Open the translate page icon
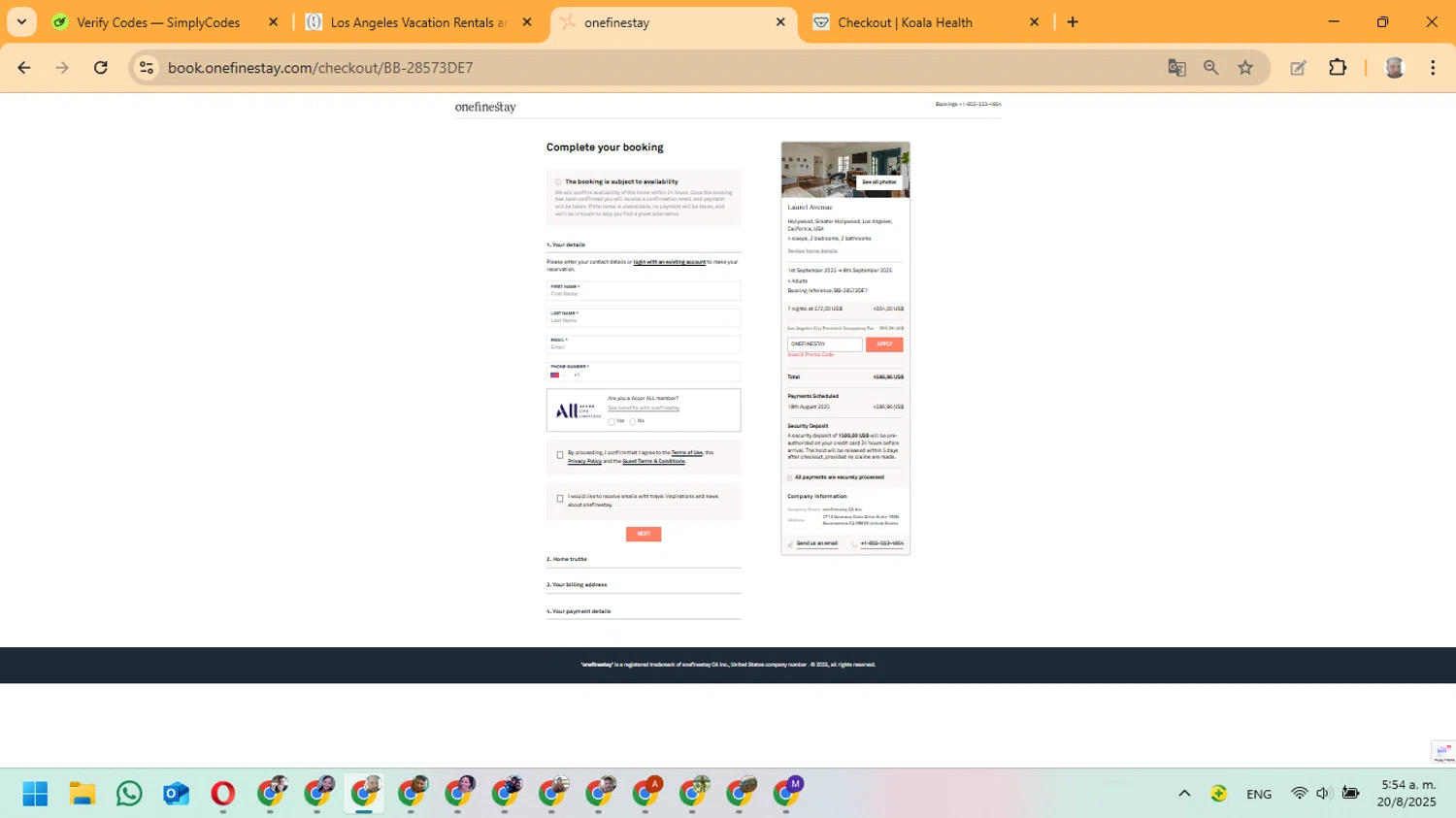Image resolution: width=1456 pixels, height=818 pixels. (x=1176, y=68)
